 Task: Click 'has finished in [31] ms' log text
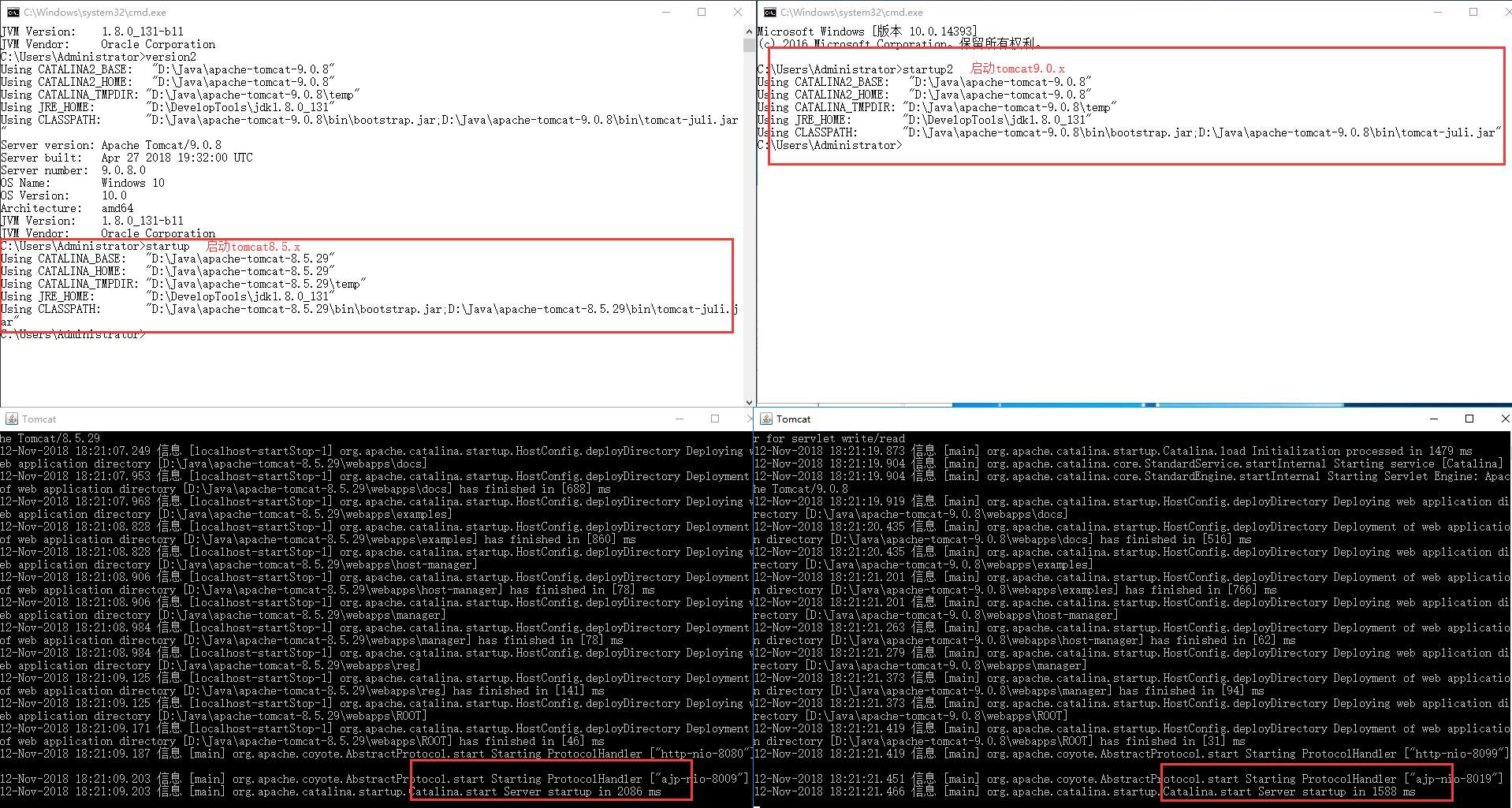[1172, 741]
